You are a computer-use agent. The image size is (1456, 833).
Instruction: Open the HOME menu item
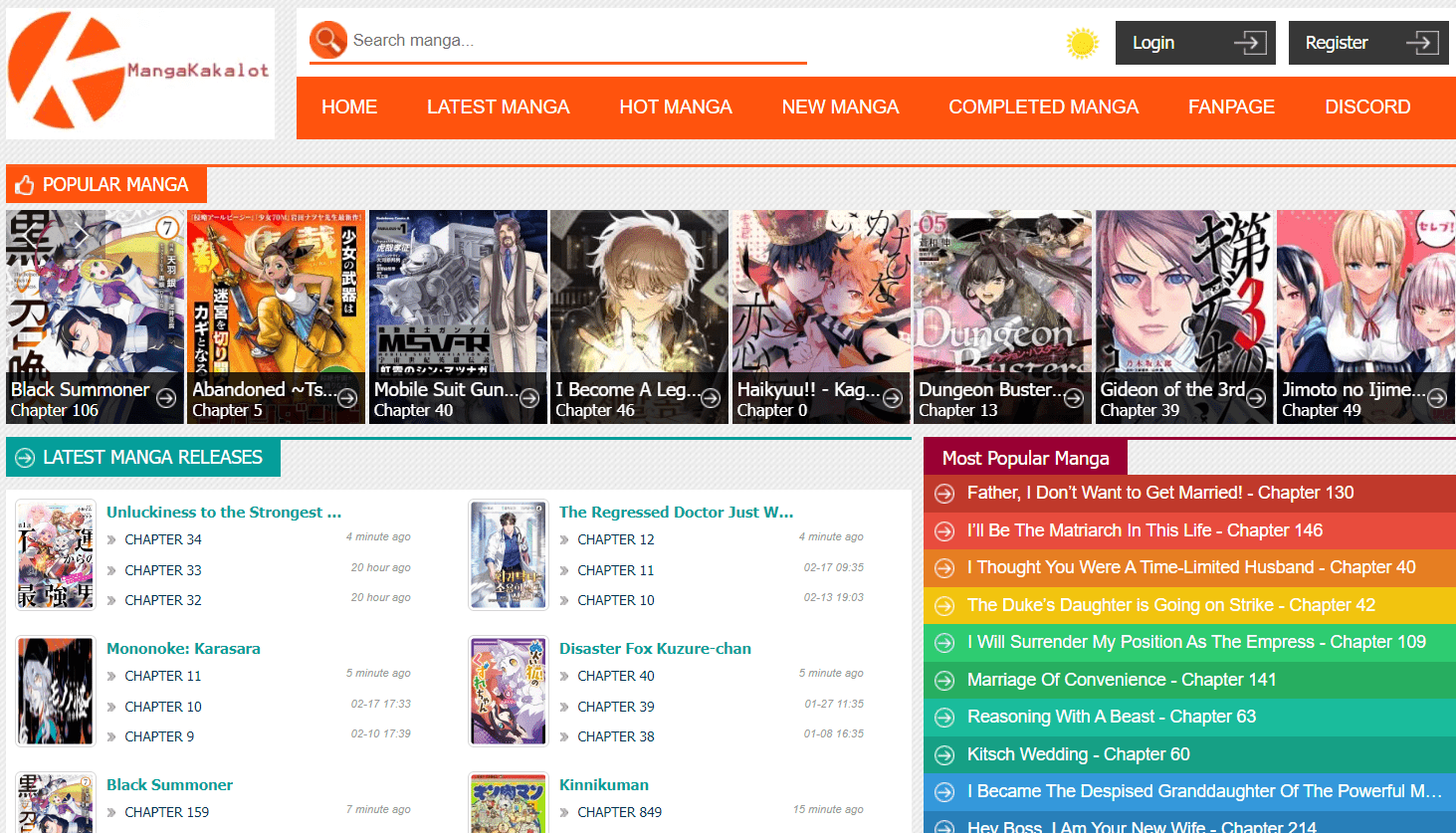(349, 106)
